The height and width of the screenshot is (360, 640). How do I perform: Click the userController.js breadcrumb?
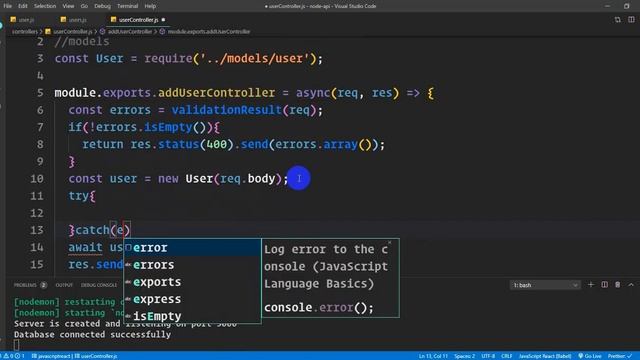pyautogui.click(x=73, y=31)
